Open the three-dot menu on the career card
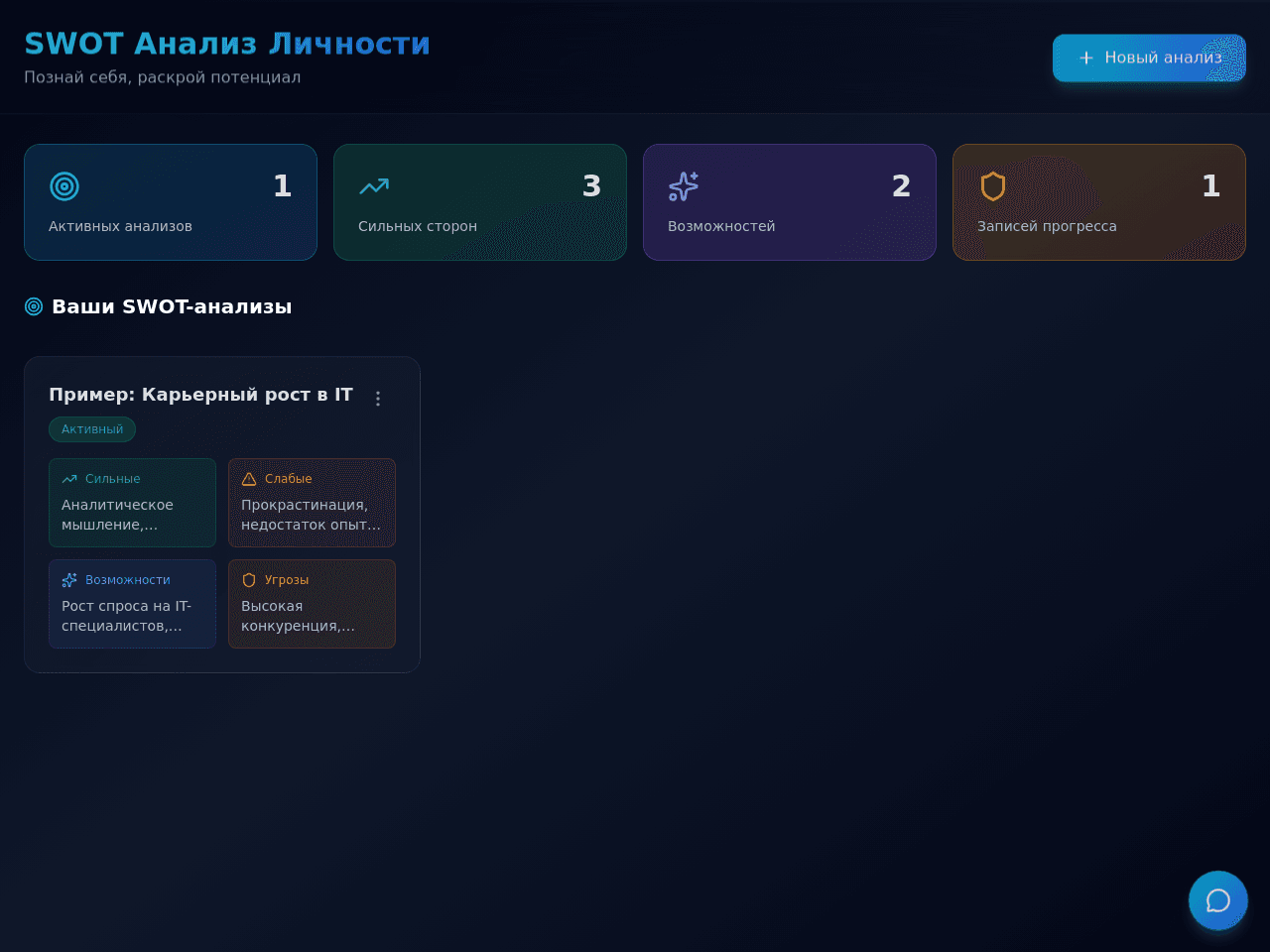The image size is (1270, 952). coord(378,399)
